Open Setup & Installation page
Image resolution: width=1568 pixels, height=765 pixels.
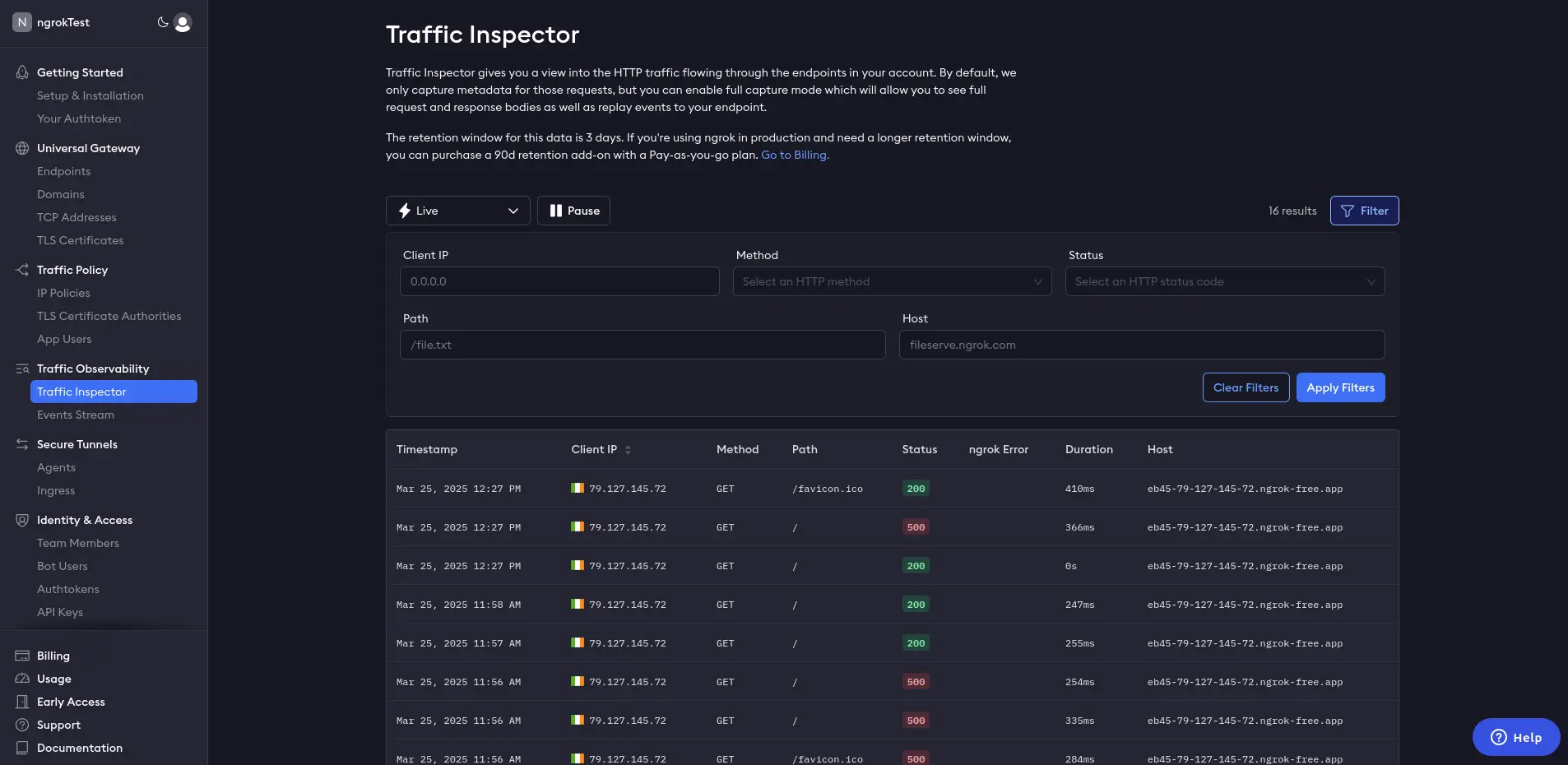click(x=90, y=95)
